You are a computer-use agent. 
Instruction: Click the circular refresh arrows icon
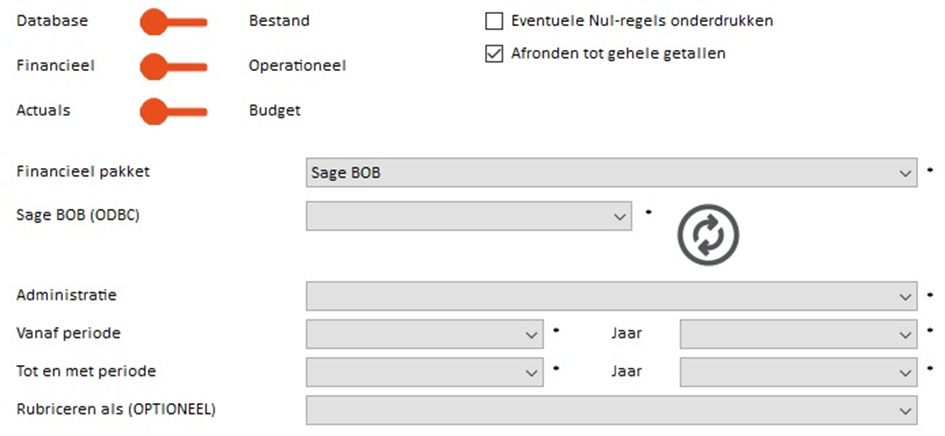coord(708,235)
